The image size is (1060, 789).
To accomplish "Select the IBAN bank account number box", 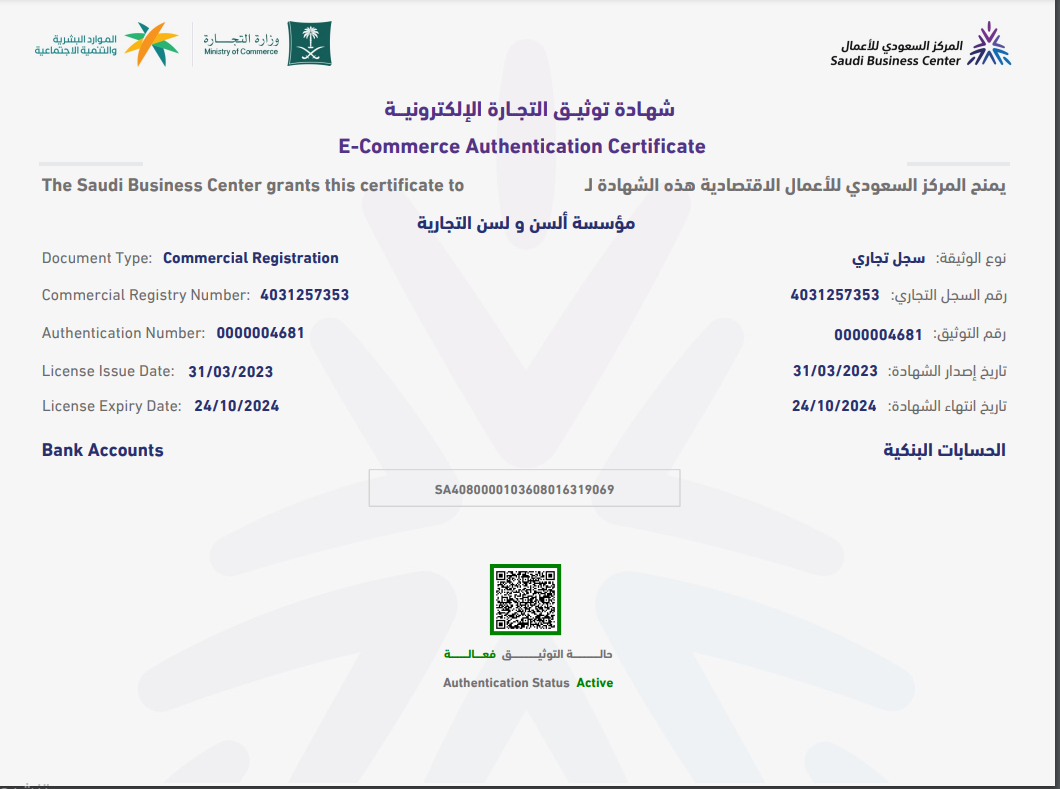I will click(524, 489).
